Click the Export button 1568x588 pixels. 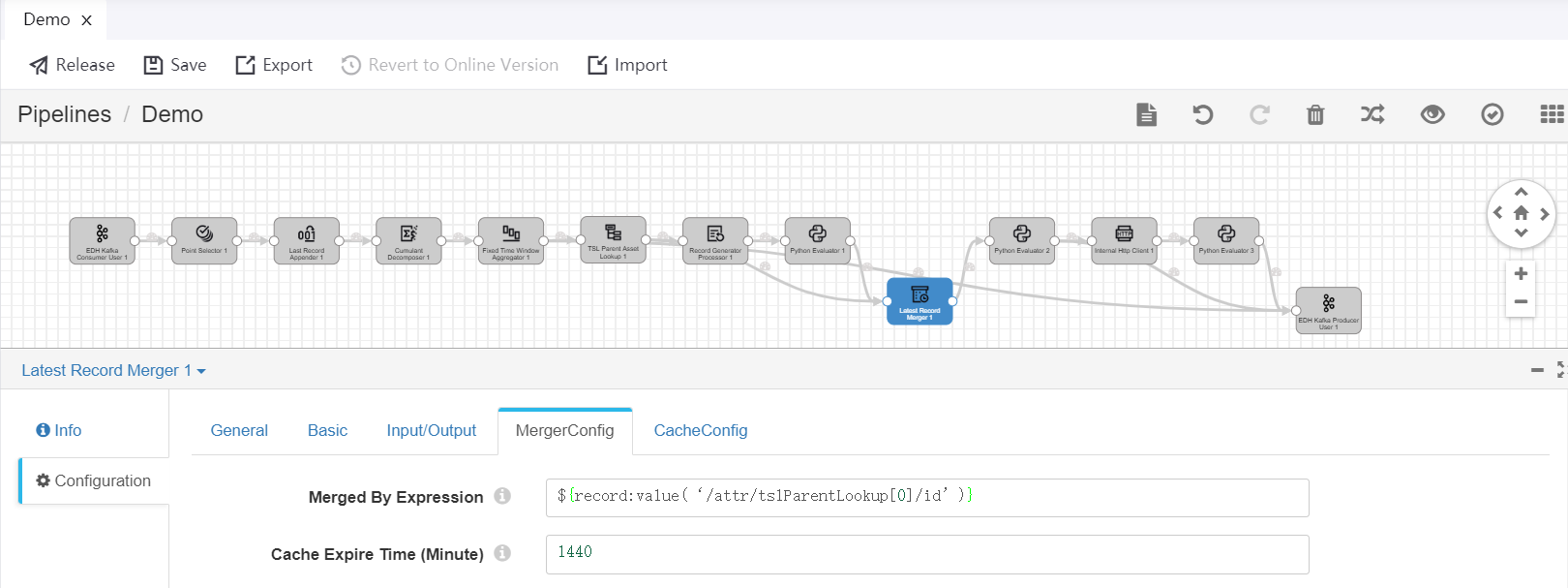274,65
